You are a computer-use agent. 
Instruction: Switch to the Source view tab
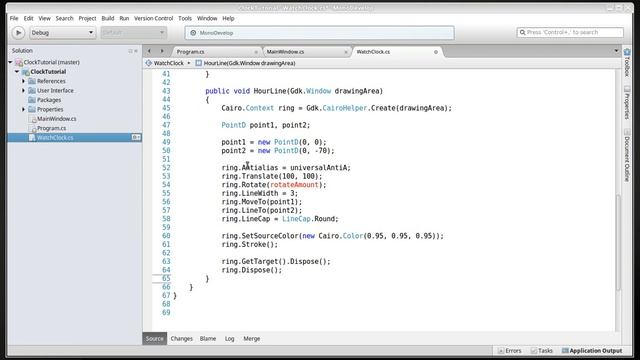tap(154, 339)
